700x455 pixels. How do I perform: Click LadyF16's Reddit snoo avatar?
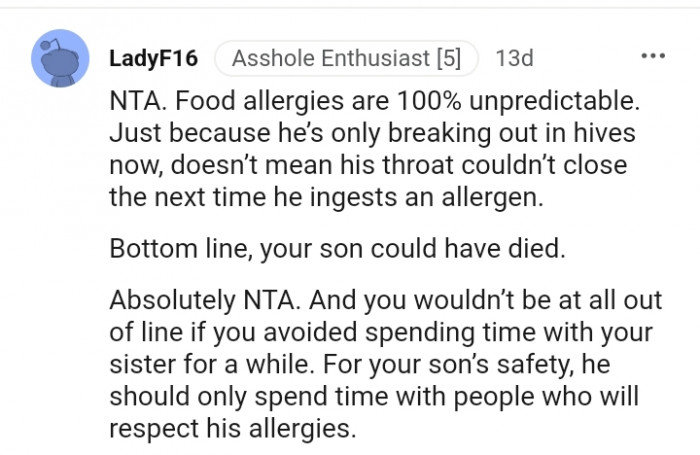pos(62,59)
